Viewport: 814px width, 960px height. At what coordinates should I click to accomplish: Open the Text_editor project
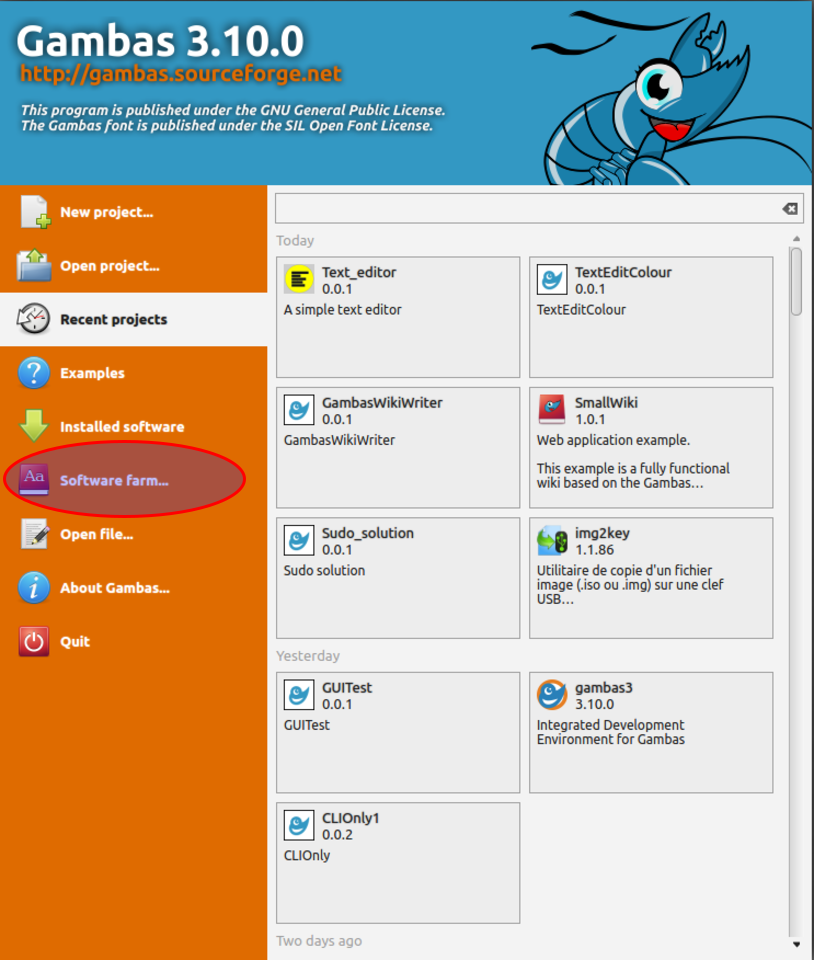(x=398, y=317)
